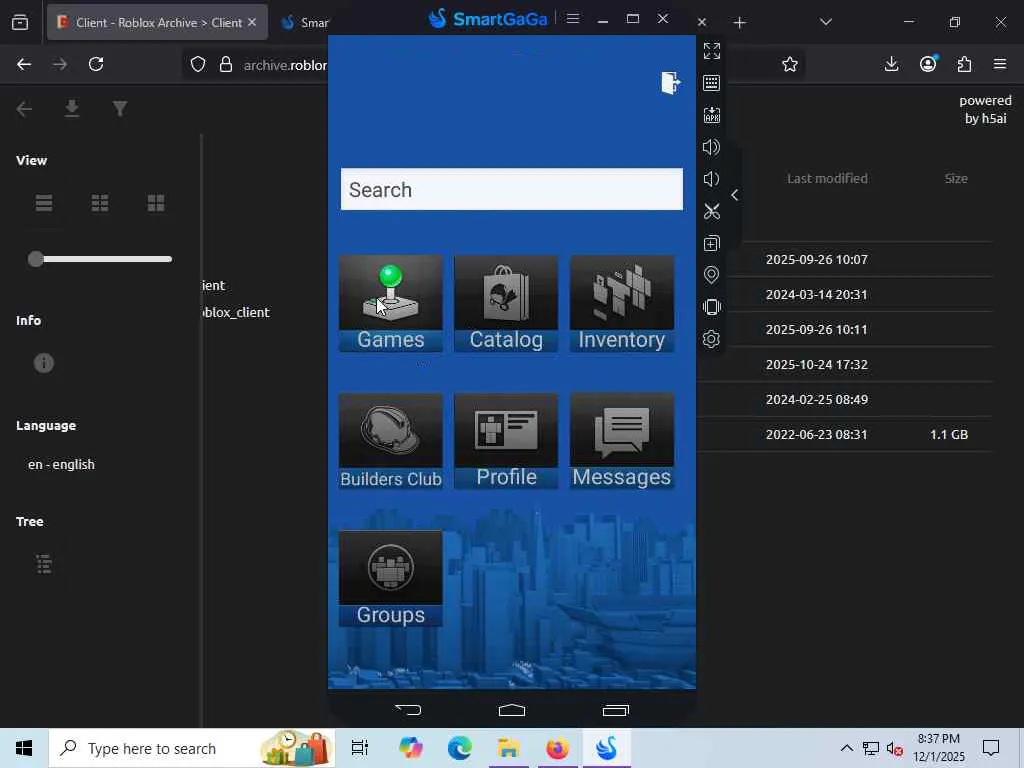
Task: Tap the Android recent apps button
Action: (x=616, y=710)
